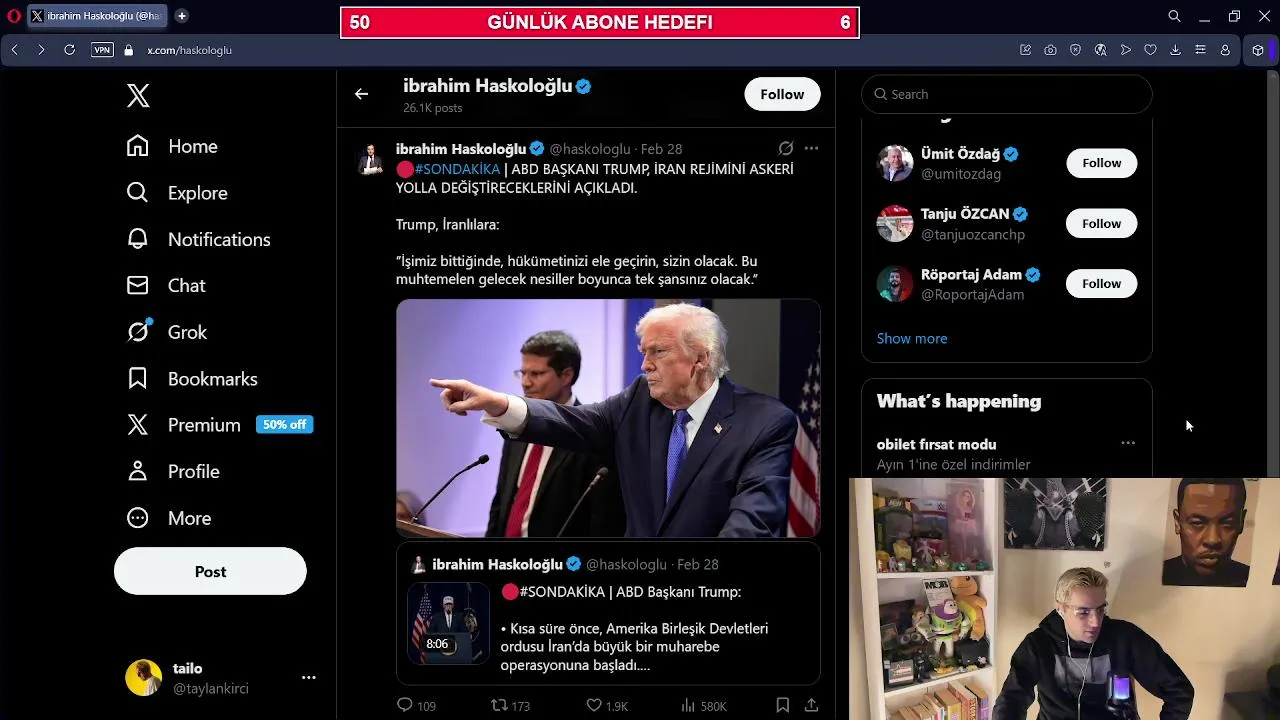Go to Home in the sidebar
Screen dimensions: 1280x720
172,146
